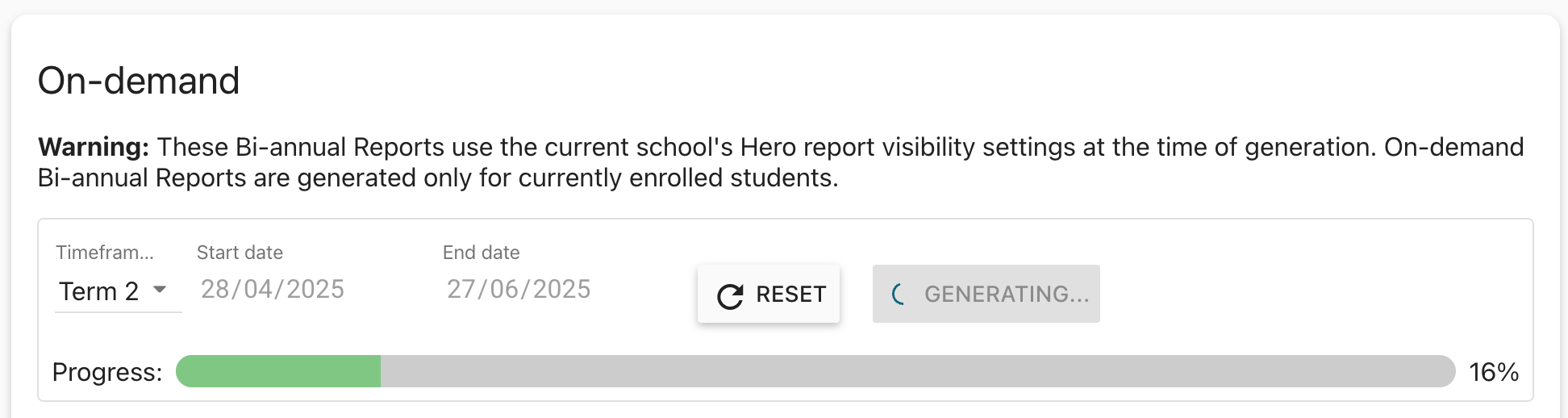The width and height of the screenshot is (1568, 418).
Task: Click the green filled progress section
Action: point(278,372)
